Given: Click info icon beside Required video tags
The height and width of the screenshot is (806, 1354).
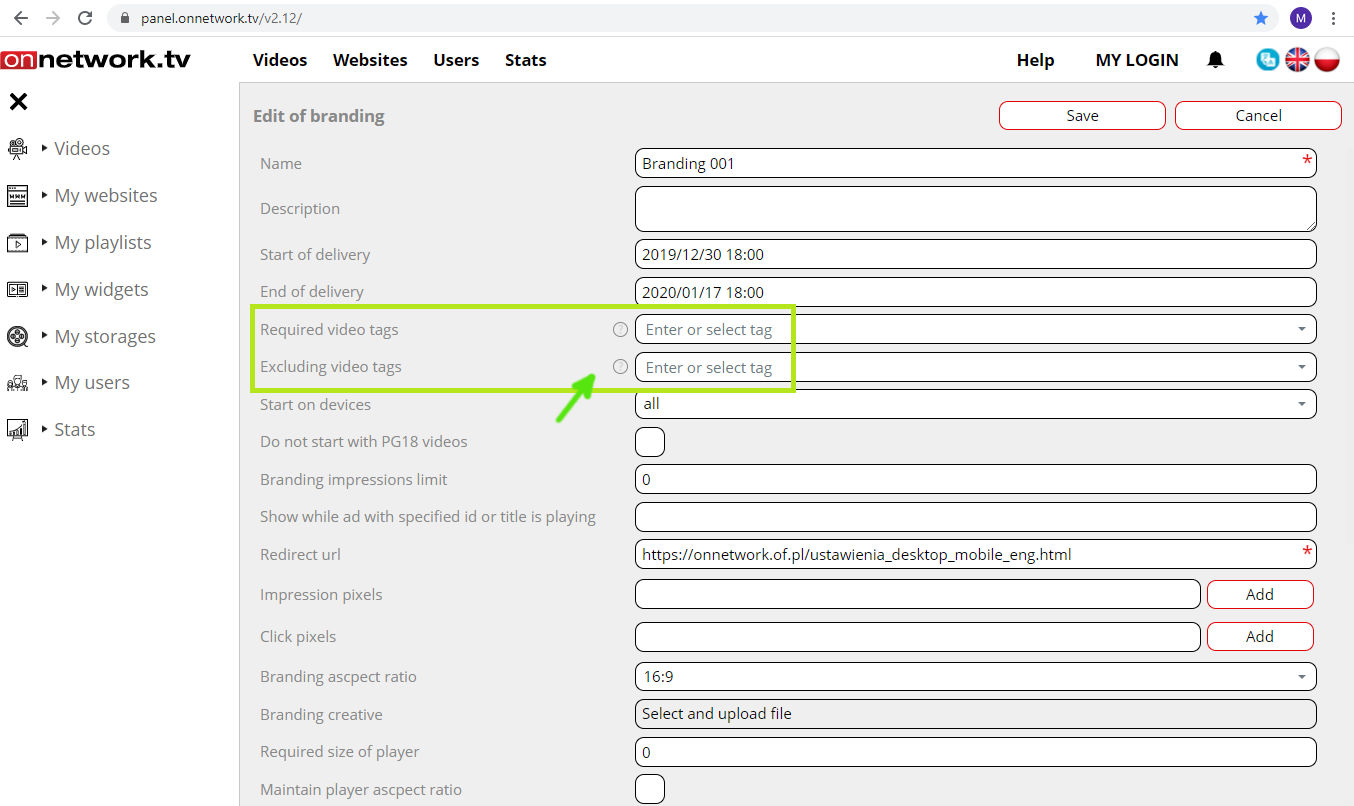Looking at the screenshot, I should pos(620,329).
